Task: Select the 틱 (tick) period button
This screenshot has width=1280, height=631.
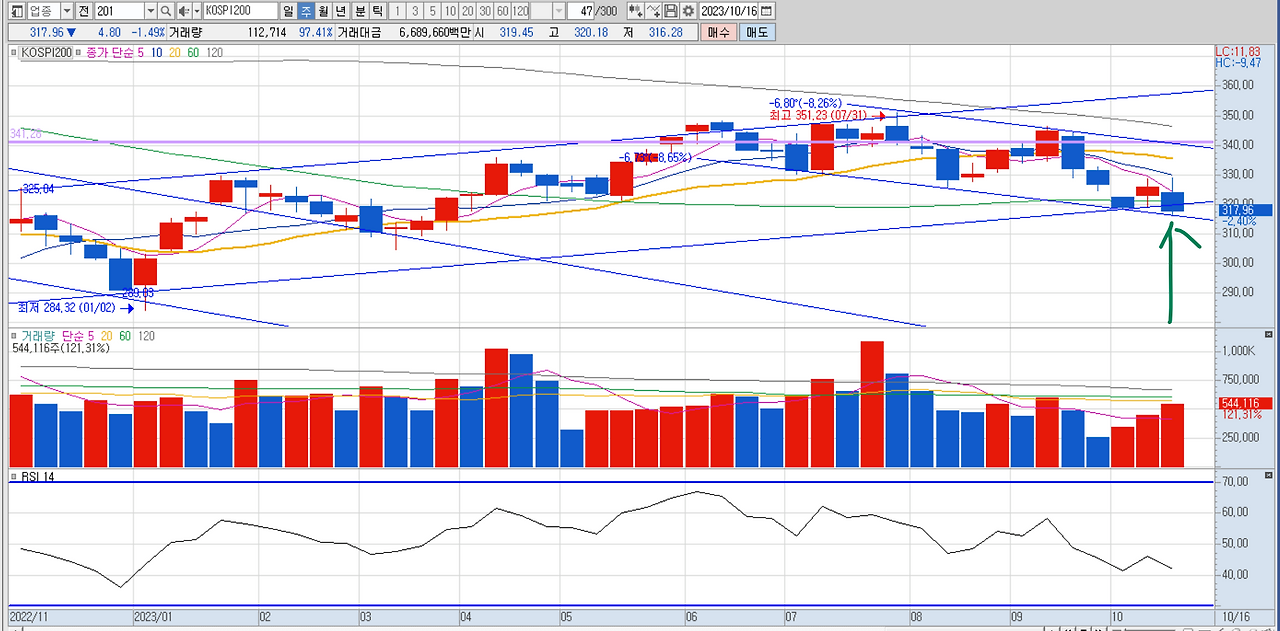Action: [x=378, y=10]
